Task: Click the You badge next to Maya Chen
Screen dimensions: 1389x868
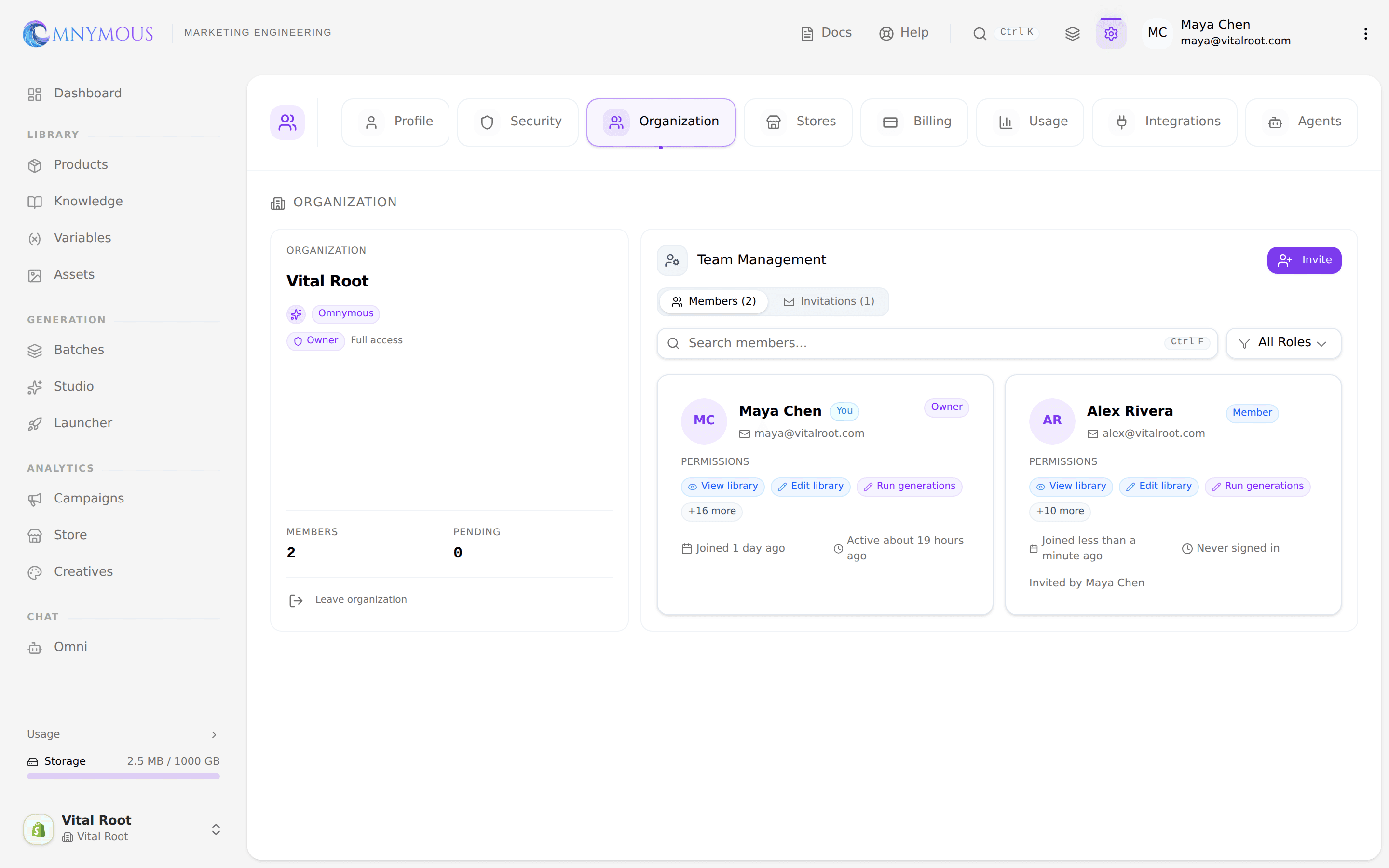Action: click(x=844, y=411)
